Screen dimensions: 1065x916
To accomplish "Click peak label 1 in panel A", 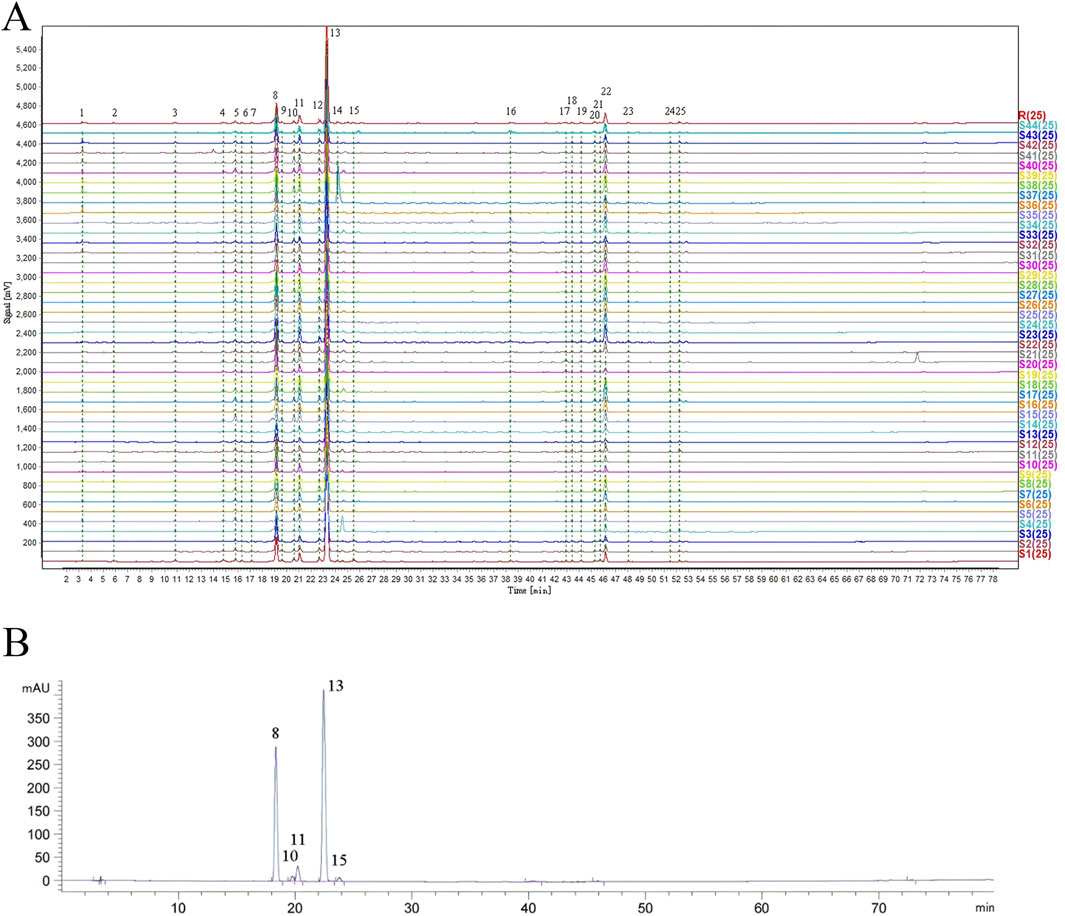I will [x=82, y=113].
